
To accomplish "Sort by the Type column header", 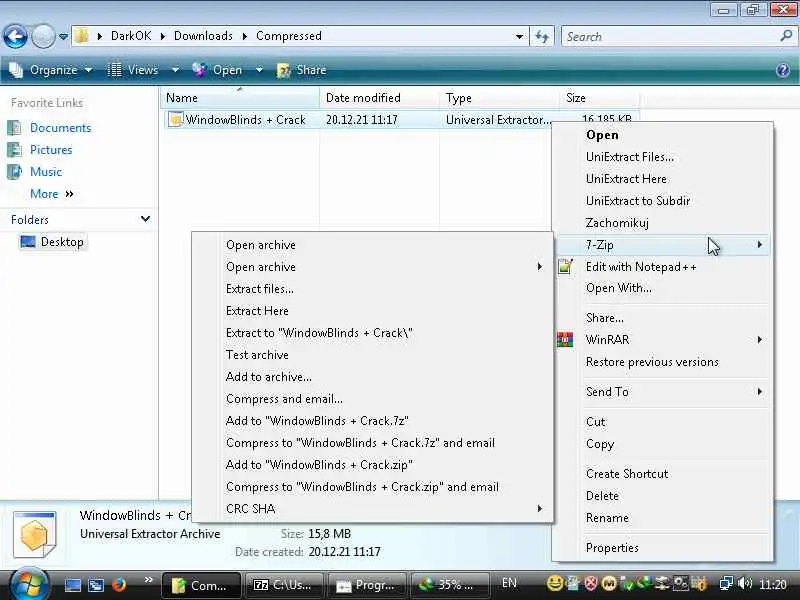I will coord(499,97).
